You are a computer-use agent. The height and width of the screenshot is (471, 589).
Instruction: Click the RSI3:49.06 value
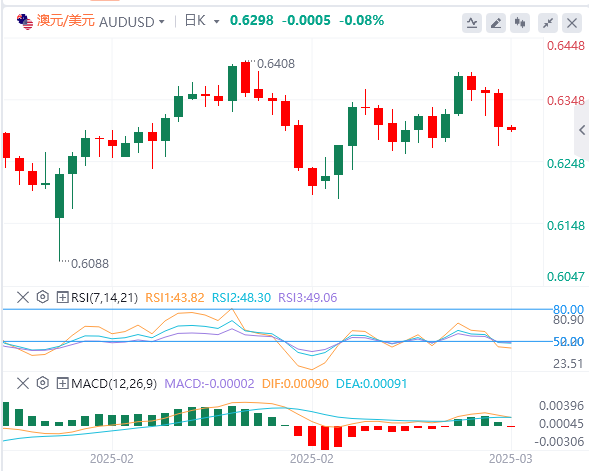point(308,297)
